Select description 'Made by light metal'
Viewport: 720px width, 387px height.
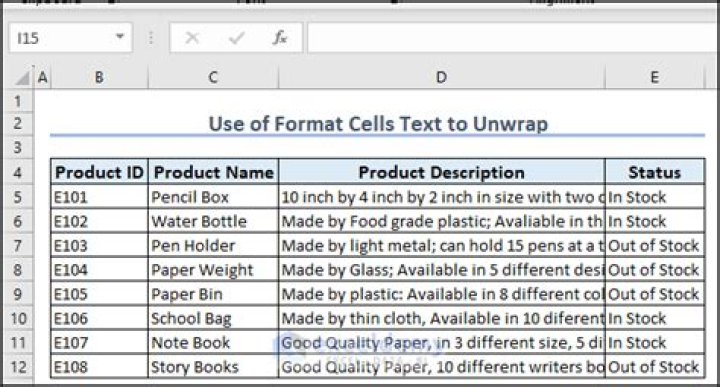pyautogui.click(x=442, y=246)
